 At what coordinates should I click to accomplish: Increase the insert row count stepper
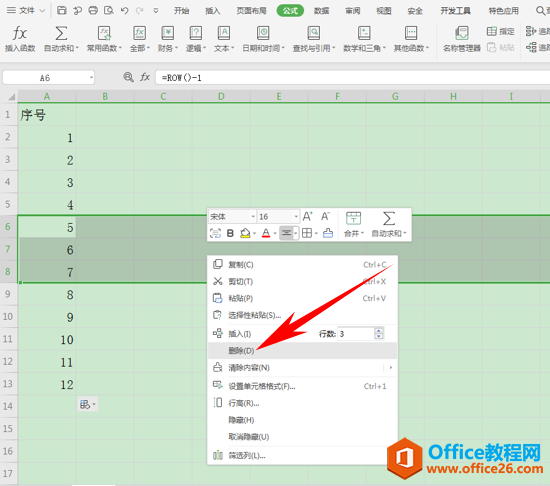tap(379, 330)
